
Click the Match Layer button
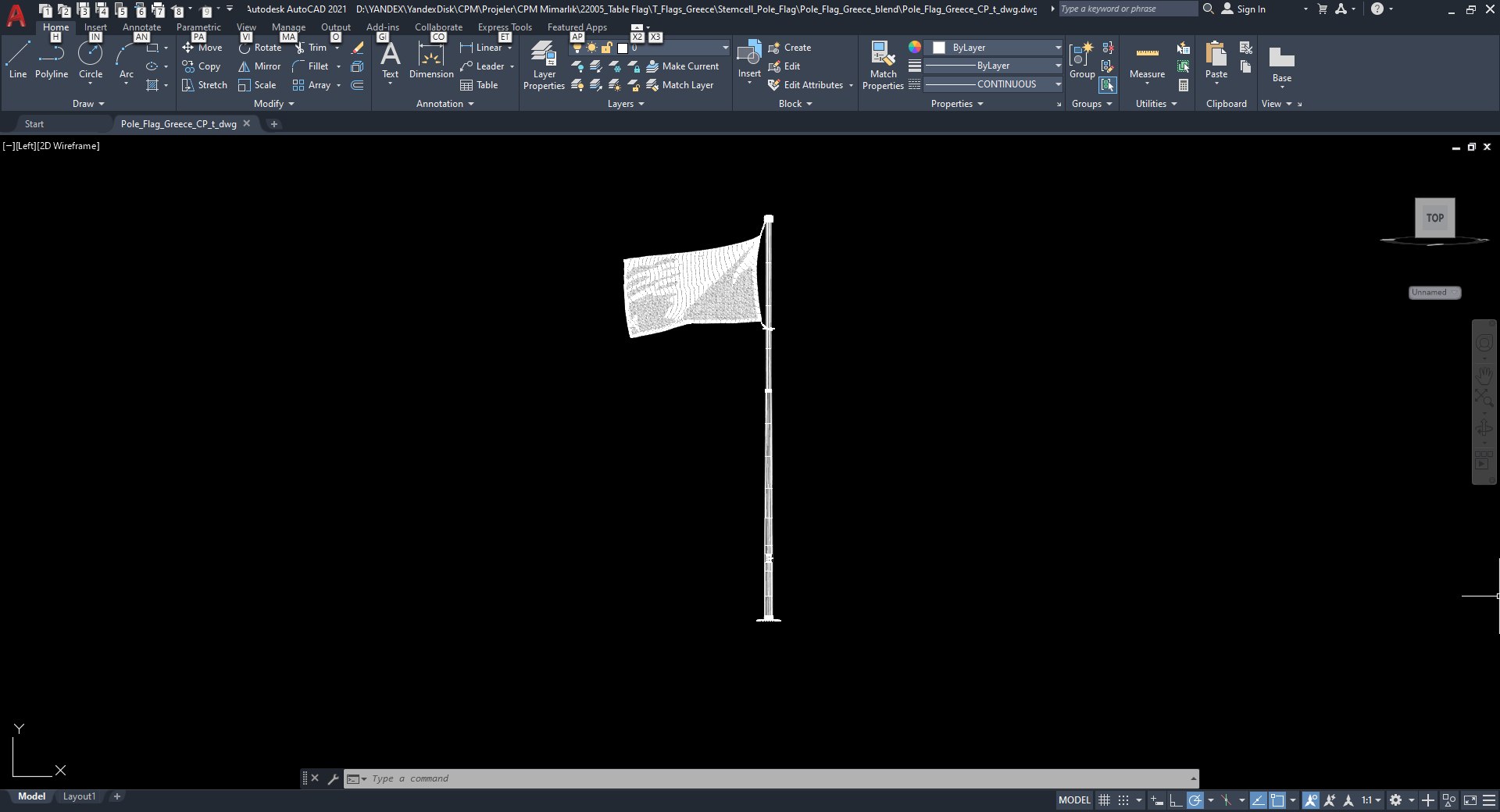tap(680, 85)
